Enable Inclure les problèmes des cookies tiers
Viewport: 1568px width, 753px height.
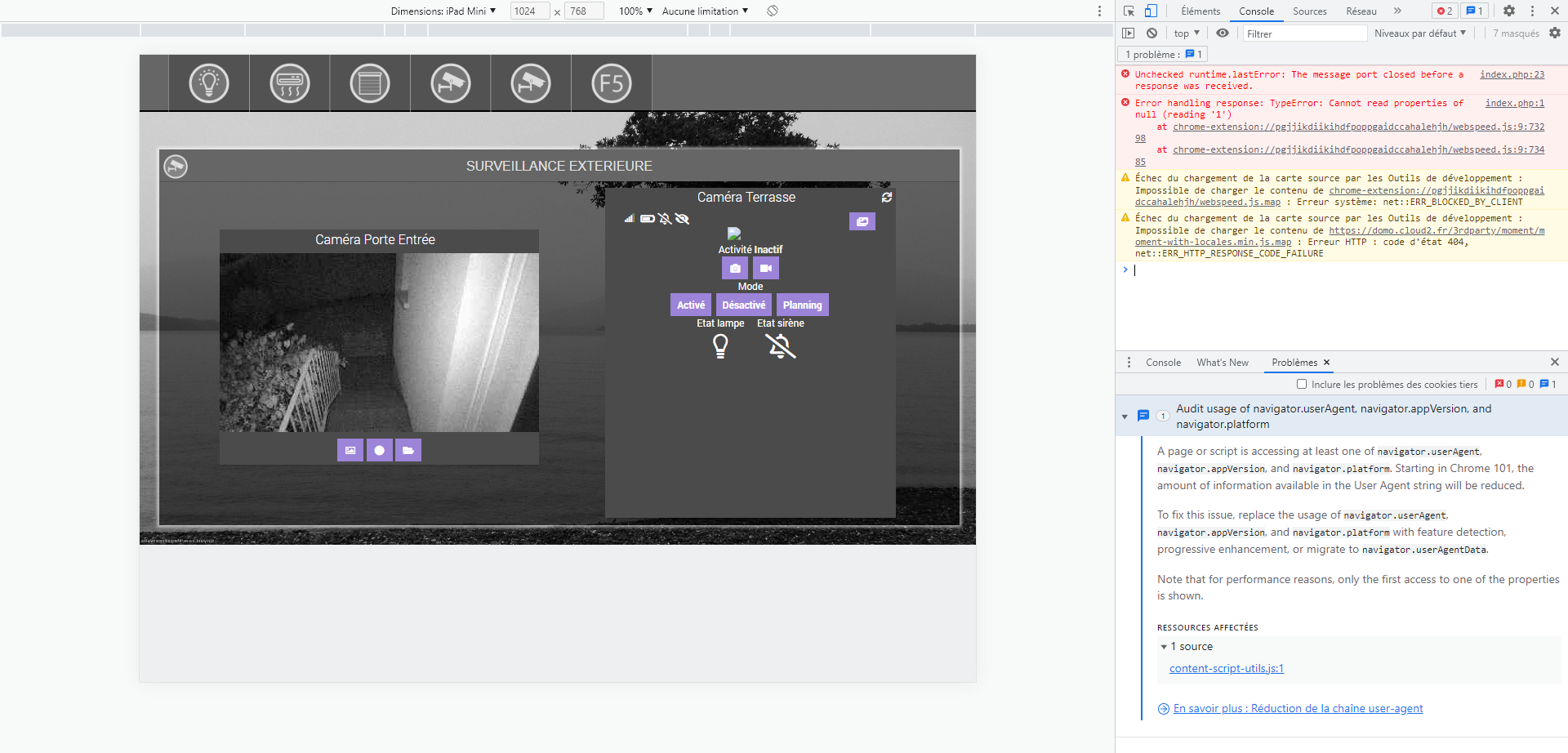(x=1302, y=384)
